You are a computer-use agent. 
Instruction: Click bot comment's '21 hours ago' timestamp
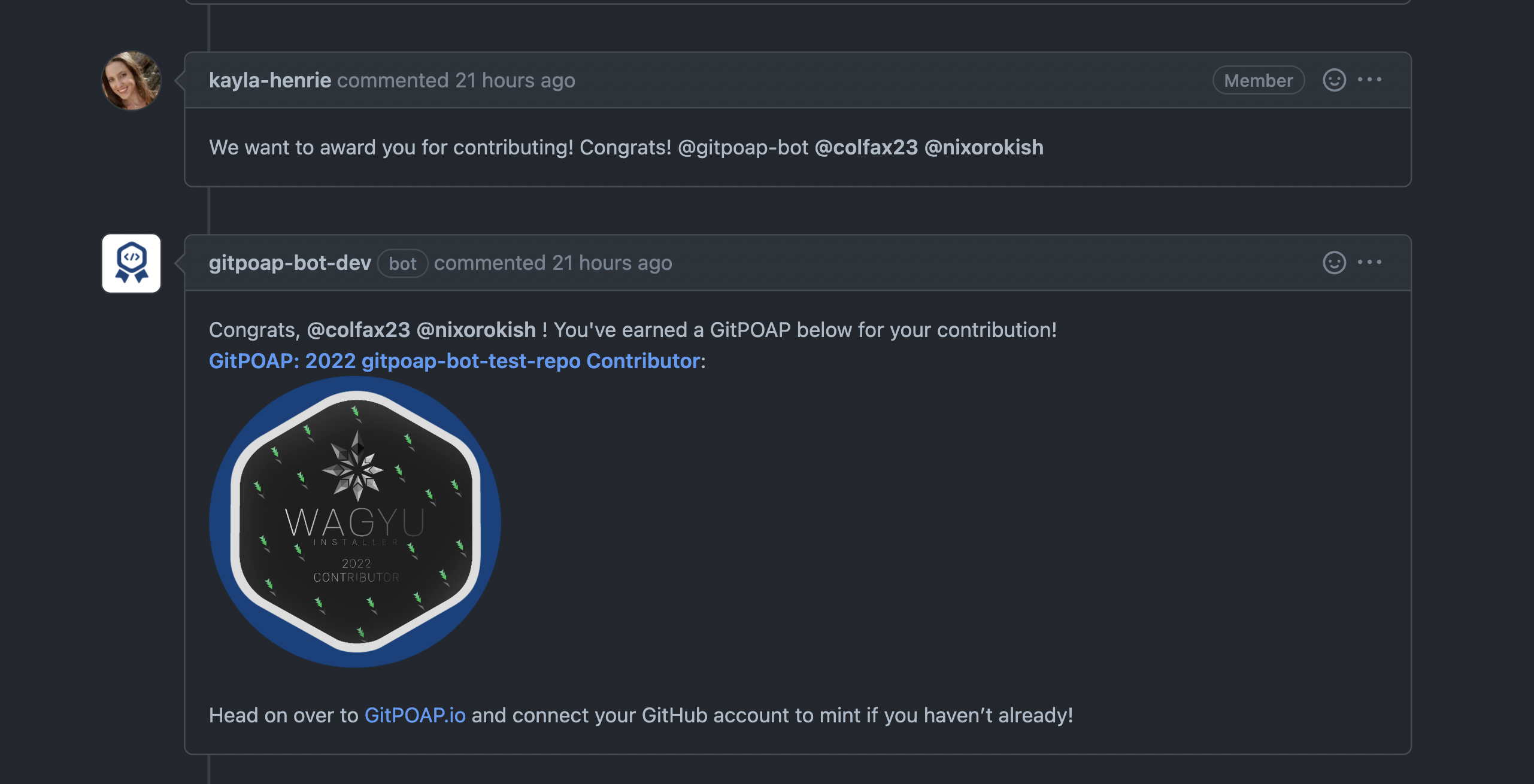612,263
